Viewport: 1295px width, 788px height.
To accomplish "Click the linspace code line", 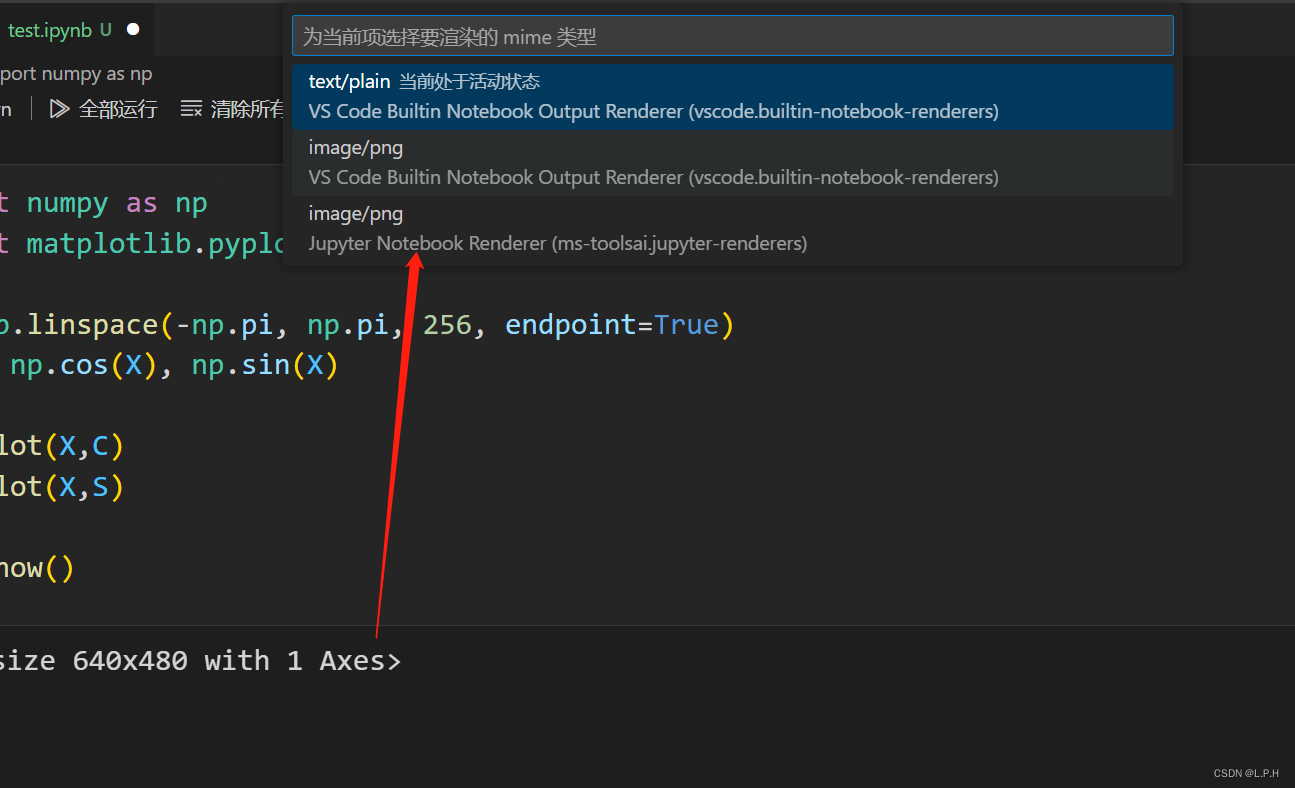I will click(x=367, y=325).
